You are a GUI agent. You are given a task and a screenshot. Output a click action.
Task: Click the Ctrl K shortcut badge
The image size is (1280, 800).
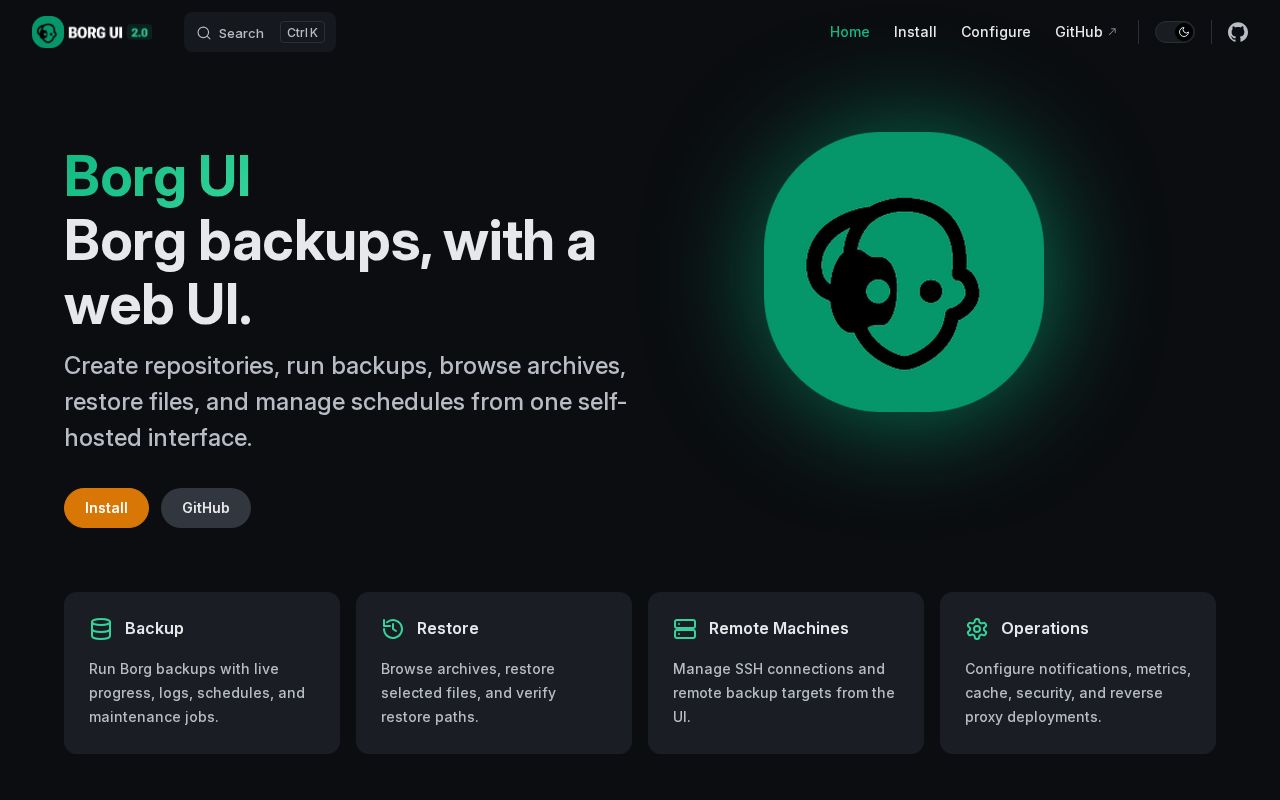pyautogui.click(x=302, y=32)
